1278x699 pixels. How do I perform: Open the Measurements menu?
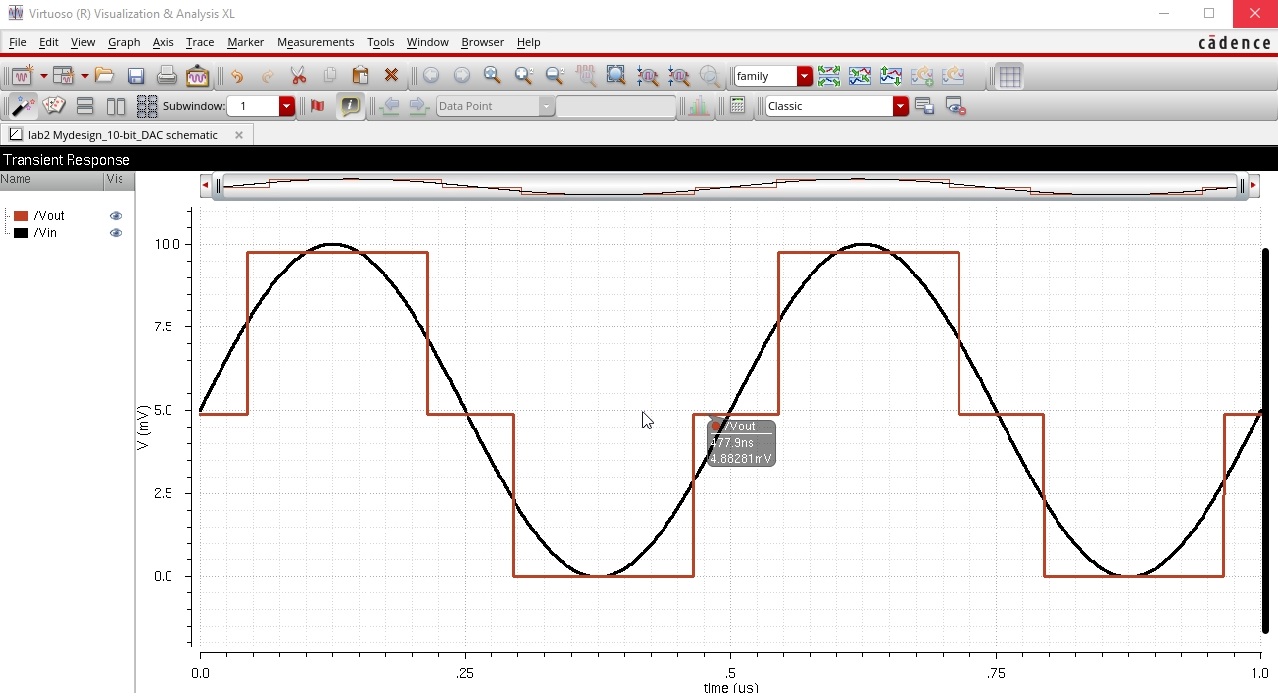[x=315, y=42]
